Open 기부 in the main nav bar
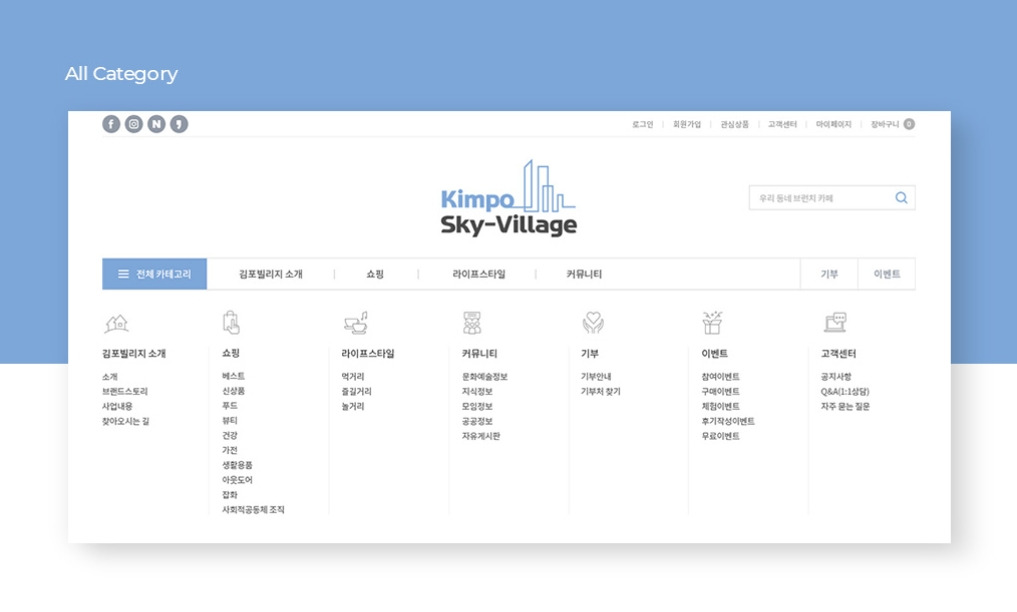The image size is (1017, 612). coord(829,274)
